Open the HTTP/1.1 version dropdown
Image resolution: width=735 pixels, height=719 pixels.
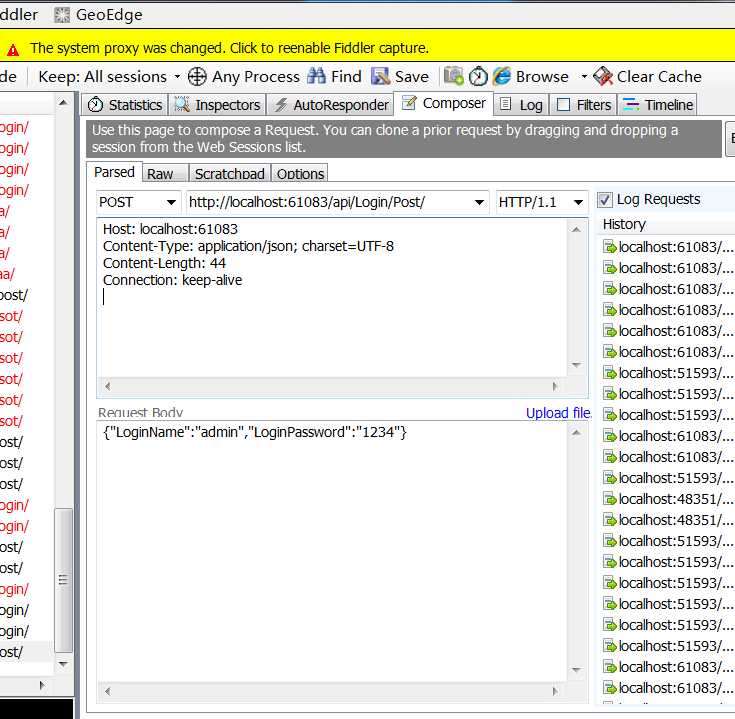(578, 202)
